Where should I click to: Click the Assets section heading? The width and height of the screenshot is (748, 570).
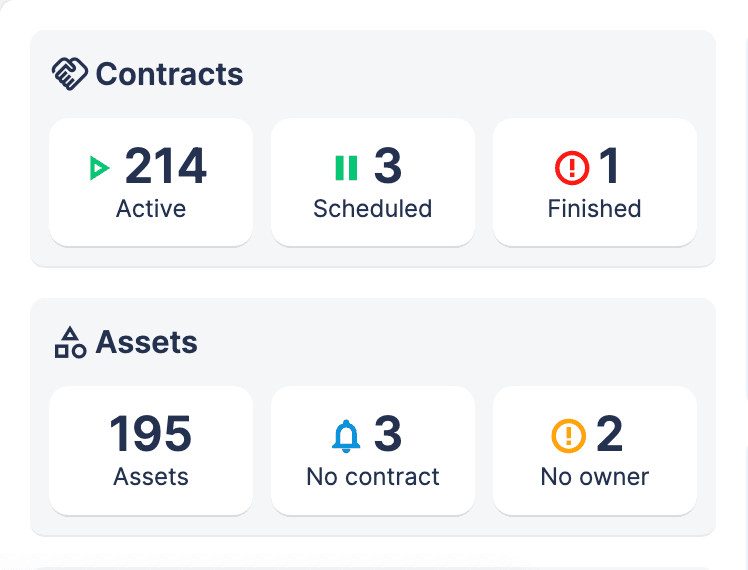[x=147, y=343]
